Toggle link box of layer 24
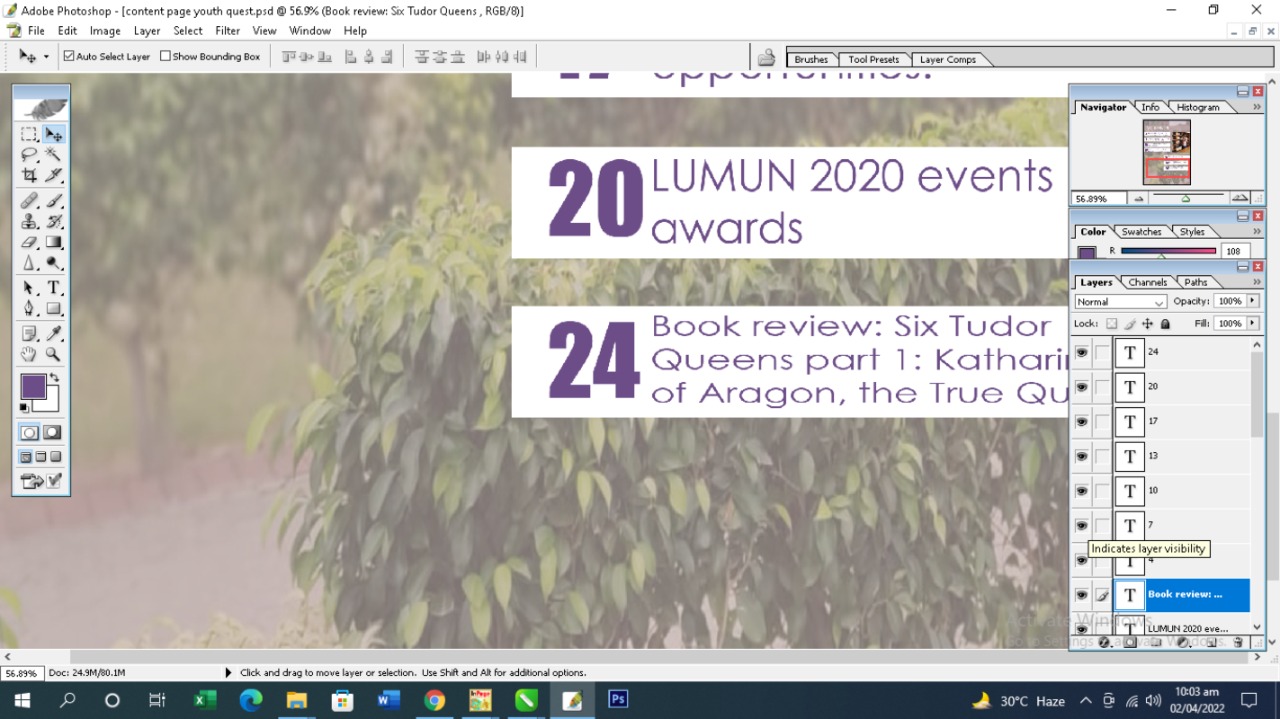1280x719 pixels. tap(1102, 352)
